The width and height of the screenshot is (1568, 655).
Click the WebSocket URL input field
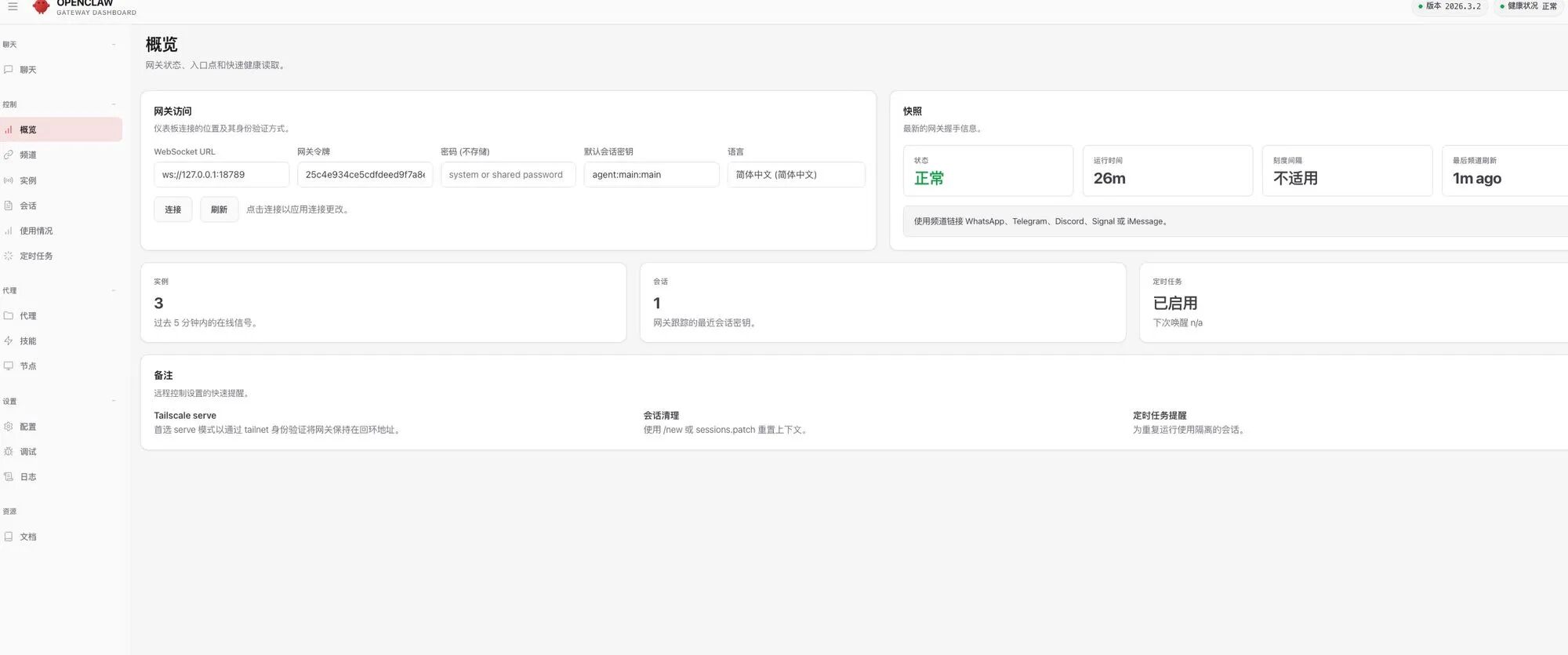(221, 175)
